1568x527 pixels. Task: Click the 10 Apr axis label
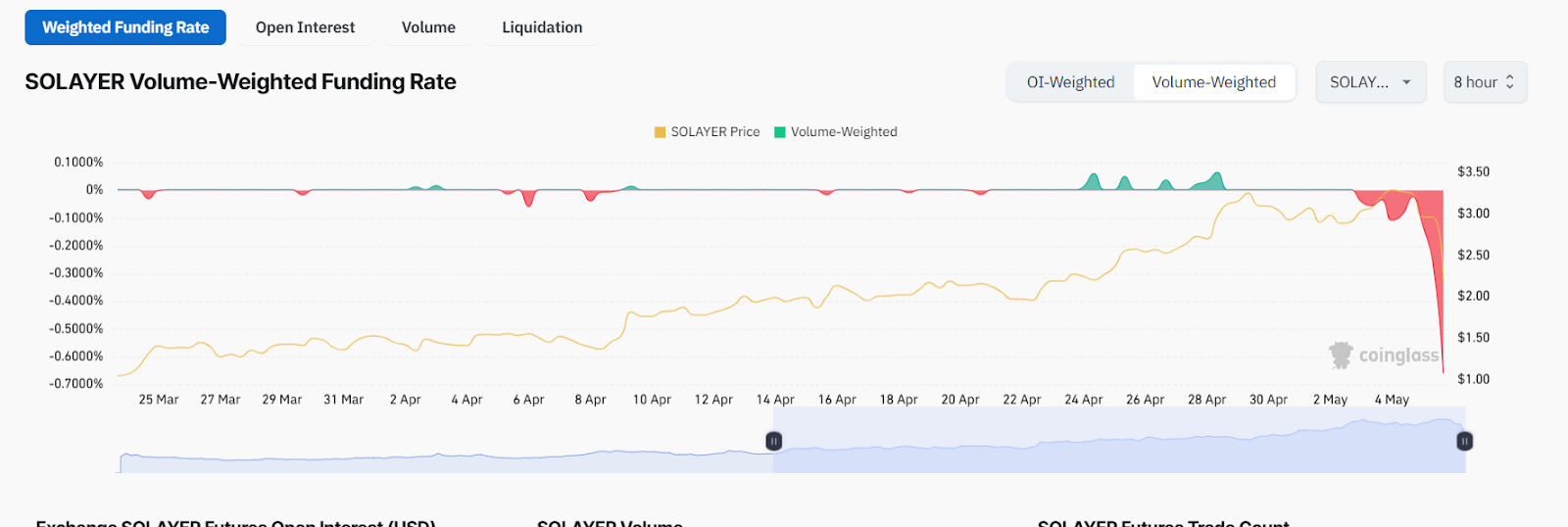coord(652,400)
